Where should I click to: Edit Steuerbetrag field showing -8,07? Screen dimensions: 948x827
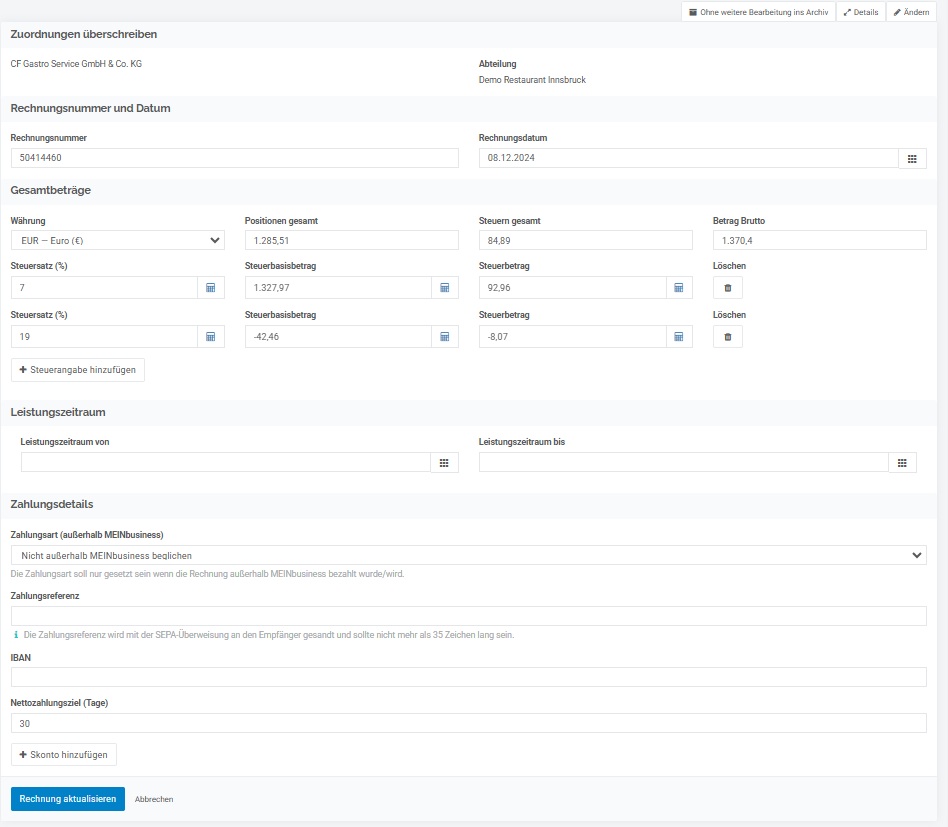[573, 337]
